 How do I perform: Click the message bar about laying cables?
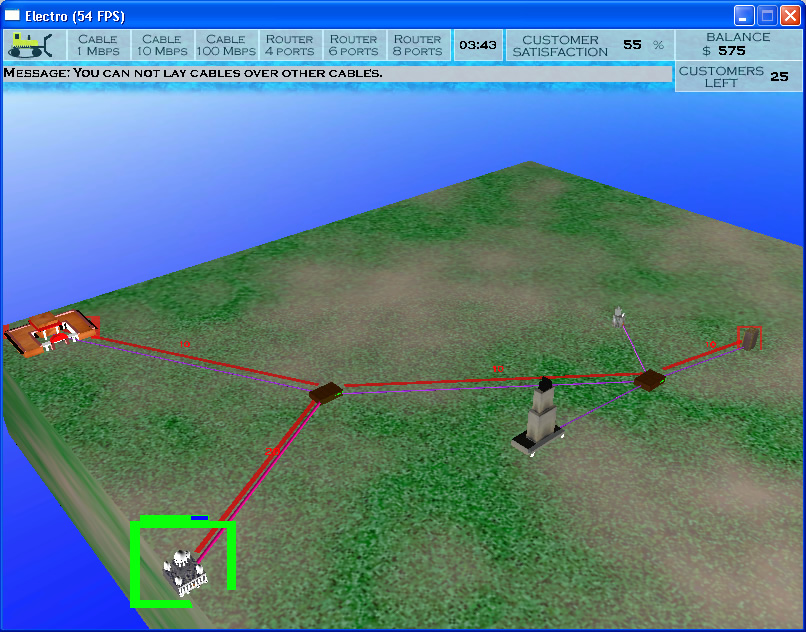(x=336, y=74)
